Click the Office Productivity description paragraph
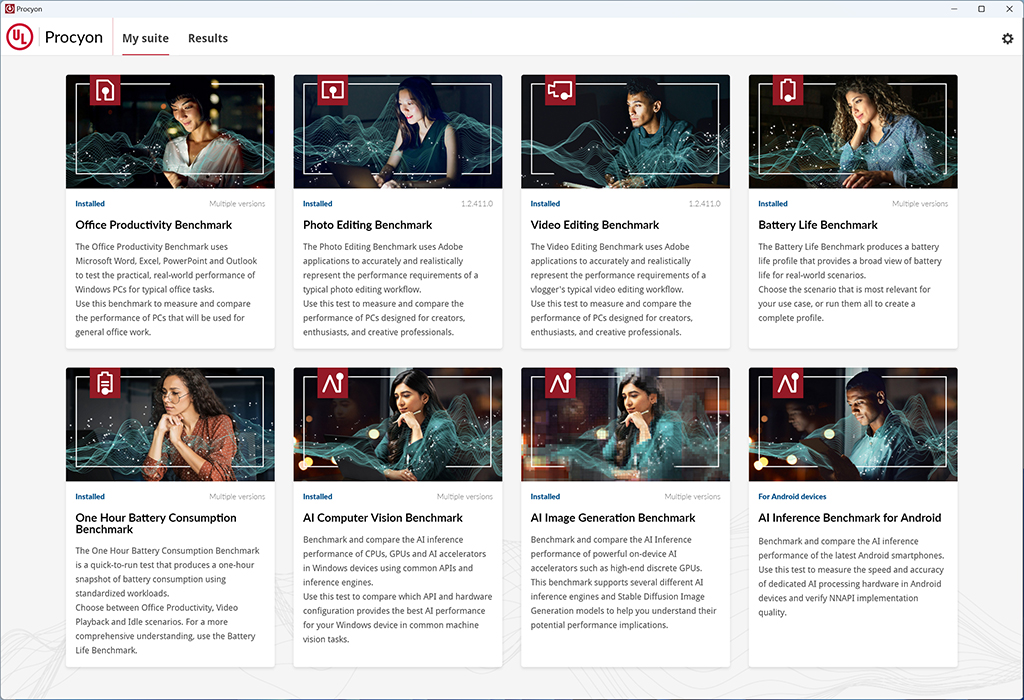The height and width of the screenshot is (700, 1024). 167,289
